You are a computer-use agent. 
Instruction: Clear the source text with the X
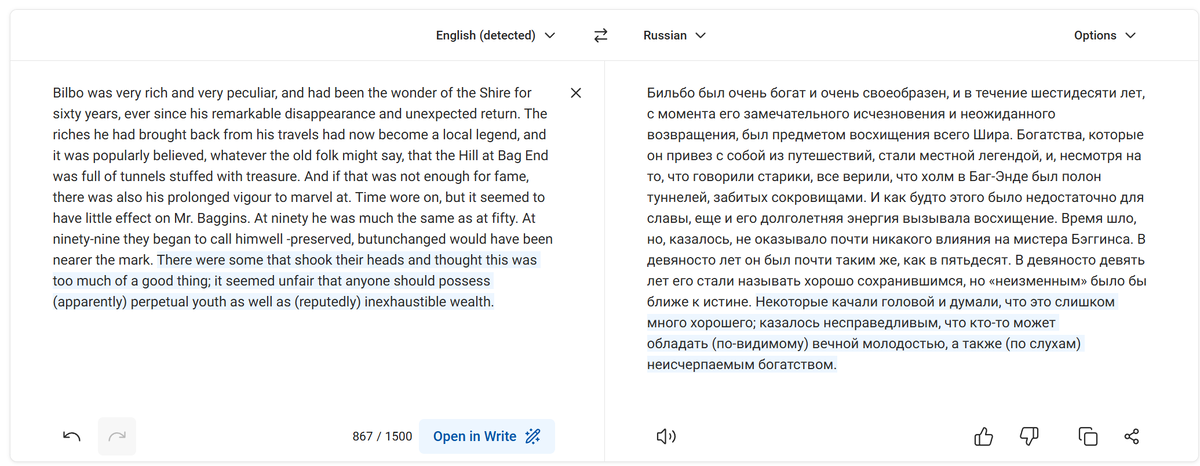point(575,93)
